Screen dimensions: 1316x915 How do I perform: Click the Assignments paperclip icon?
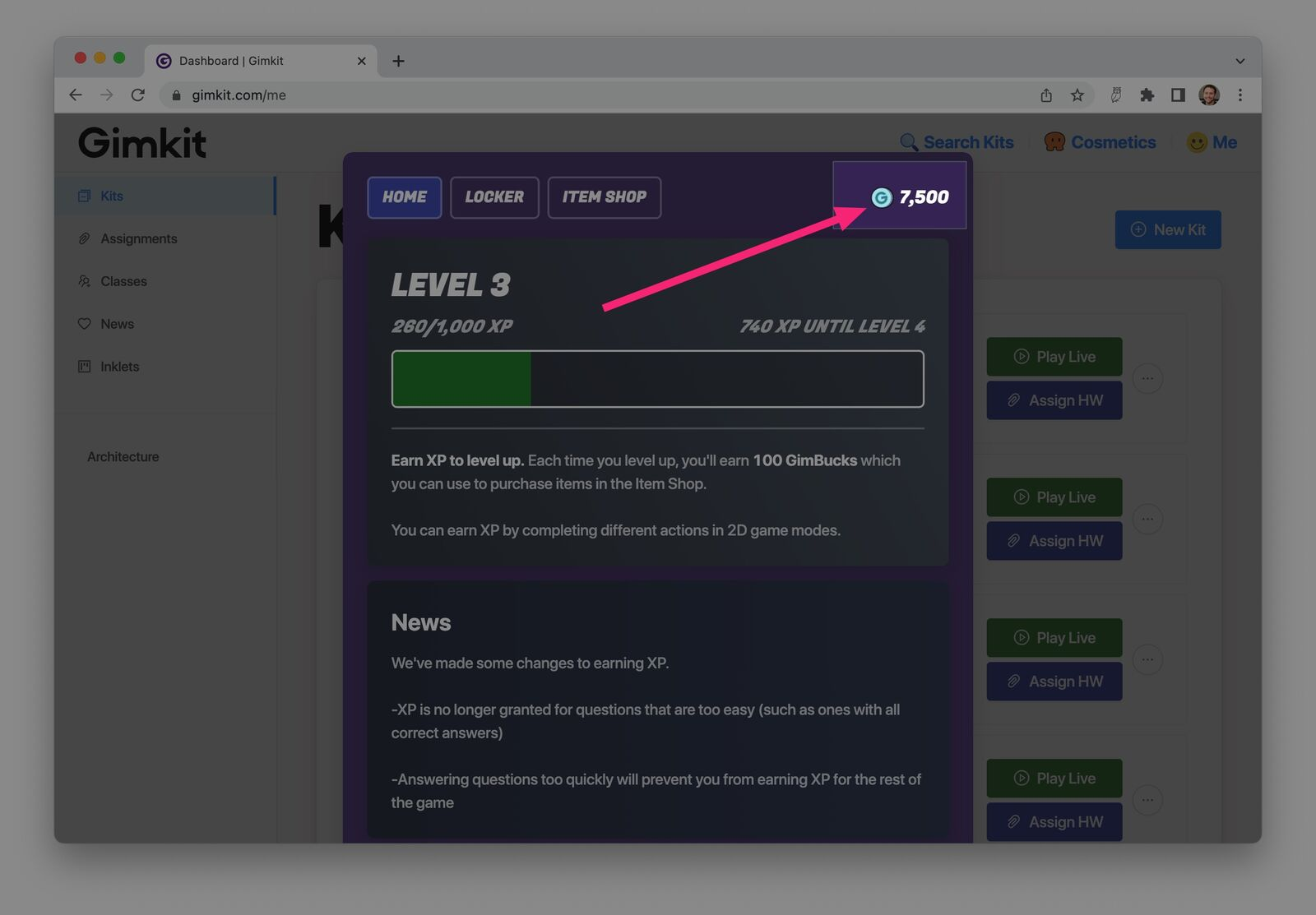coord(84,238)
